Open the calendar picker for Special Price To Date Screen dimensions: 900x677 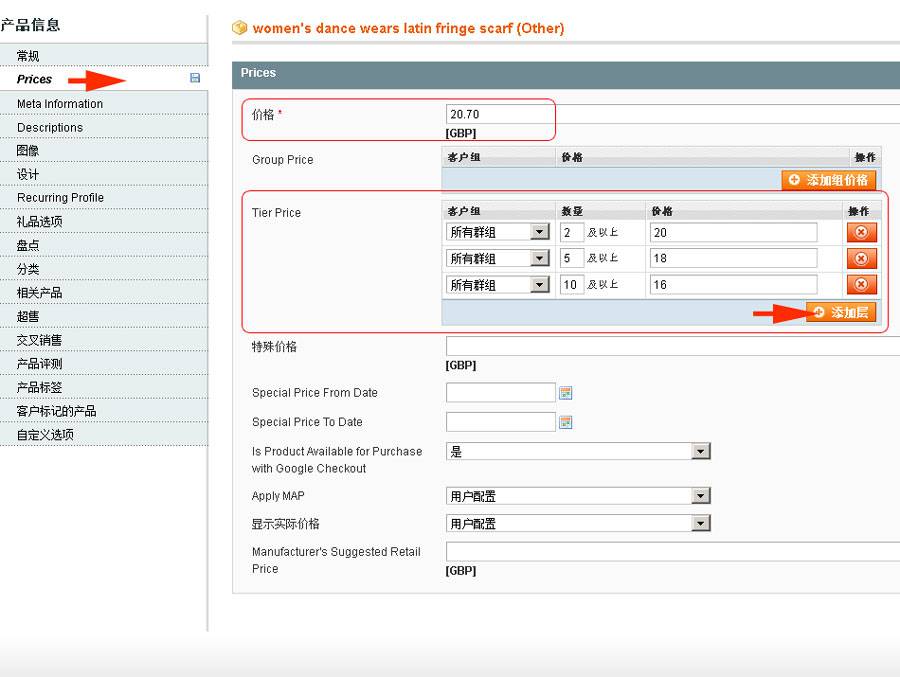point(565,422)
